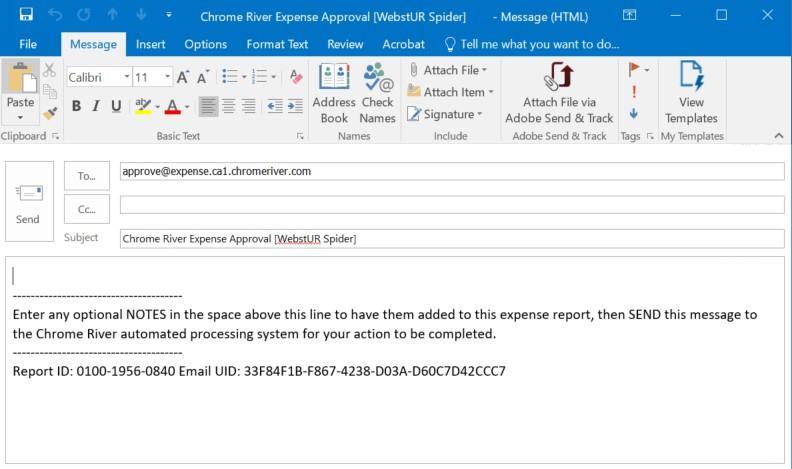Click Tell me what you want to do
The height and width of the screenshot is (469, 792).
(x=532, y=44)
